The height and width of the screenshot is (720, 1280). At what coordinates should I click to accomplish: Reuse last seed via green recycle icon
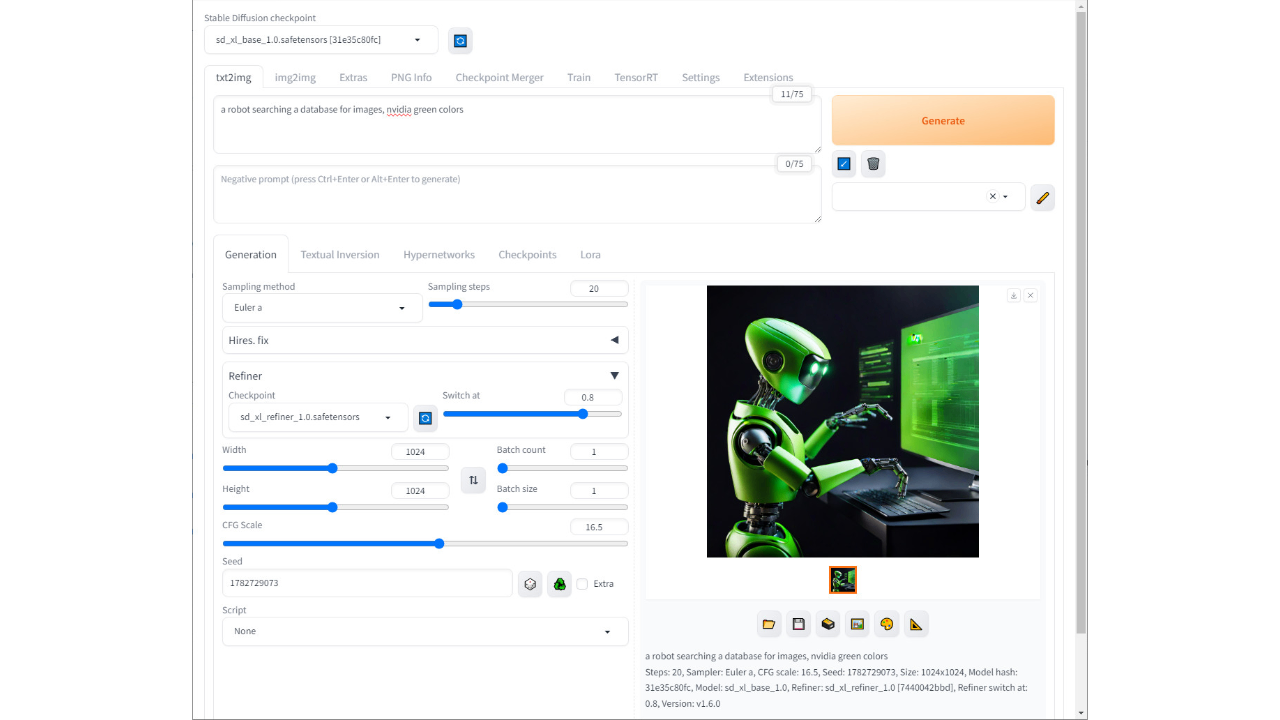(559, 583)
